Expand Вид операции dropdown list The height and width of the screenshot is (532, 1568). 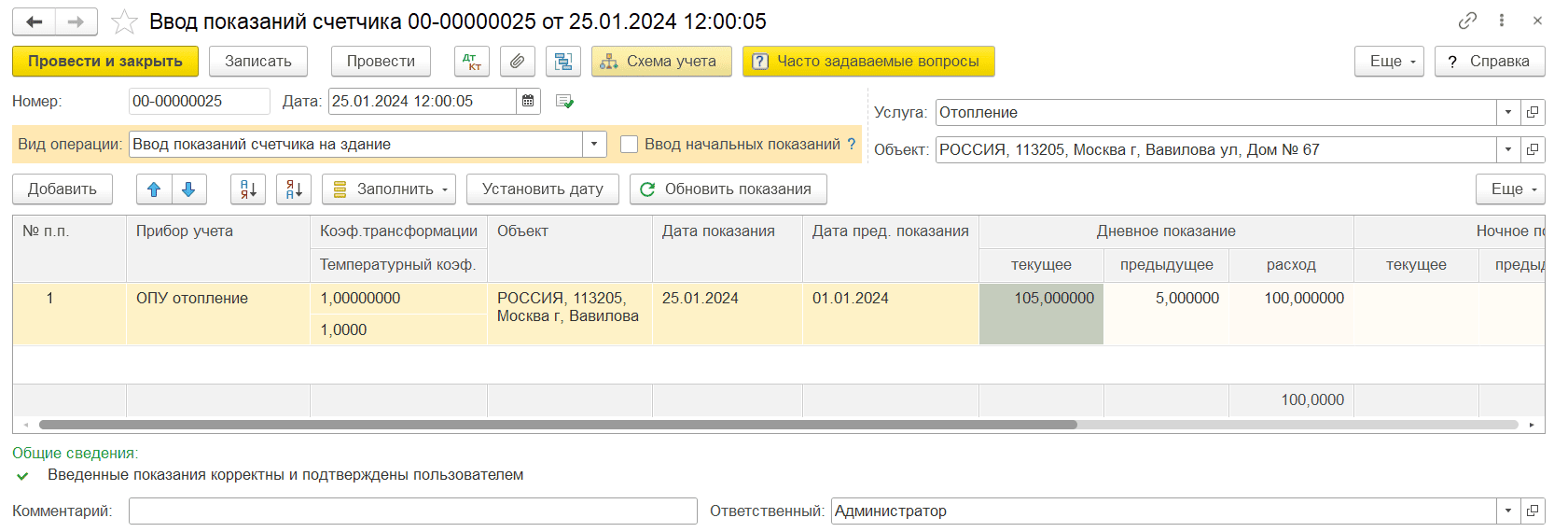click(x=594, y=144)
